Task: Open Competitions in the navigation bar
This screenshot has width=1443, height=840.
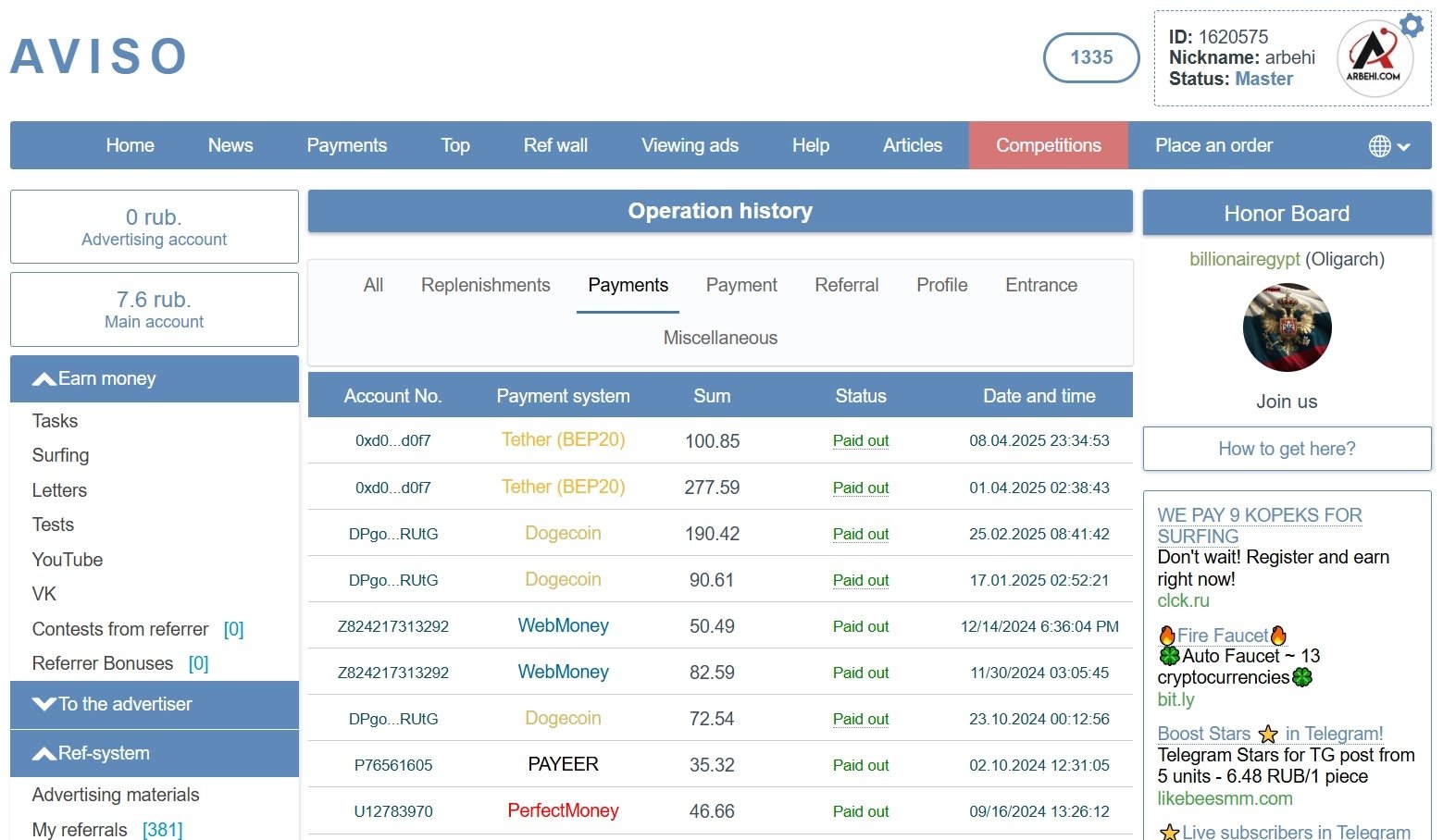Action: click(x=1048, y=146)
